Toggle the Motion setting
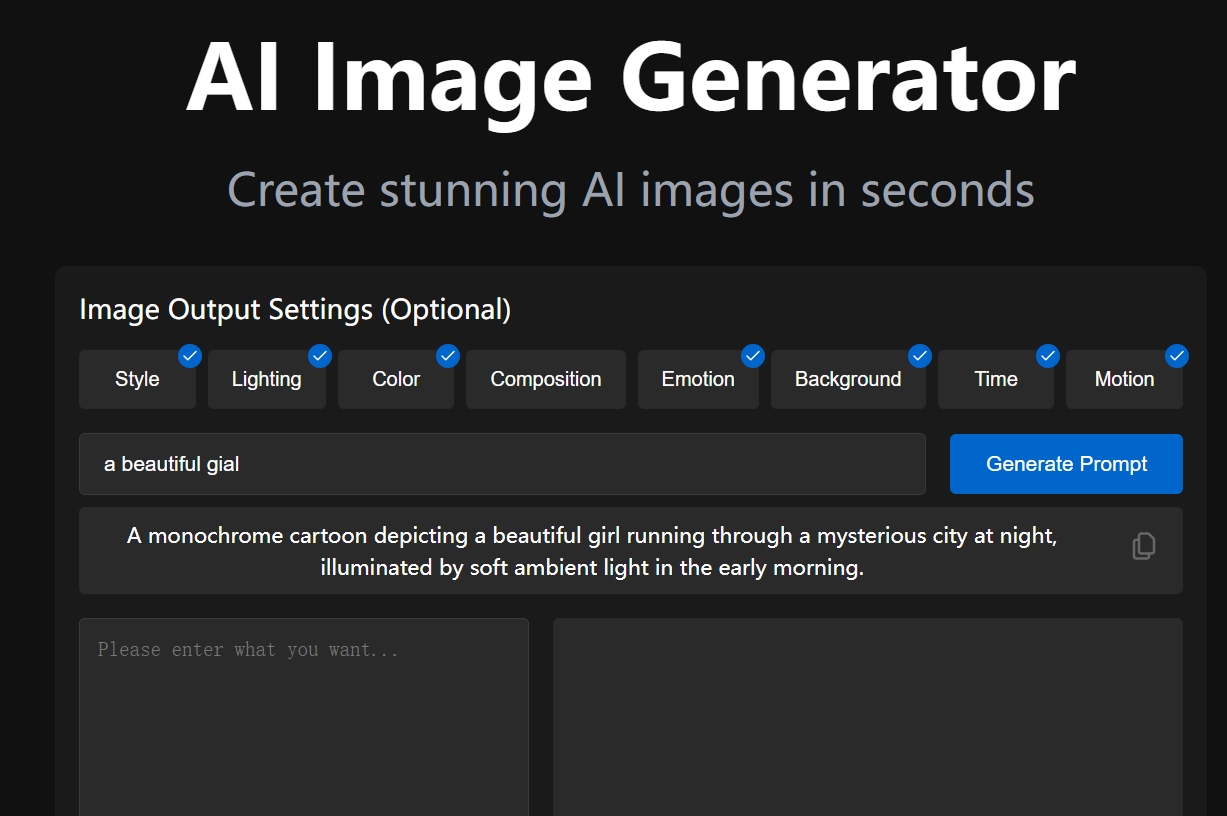Image resolution: width=1227 pixels, height=816 pixels. (1124, 379)
